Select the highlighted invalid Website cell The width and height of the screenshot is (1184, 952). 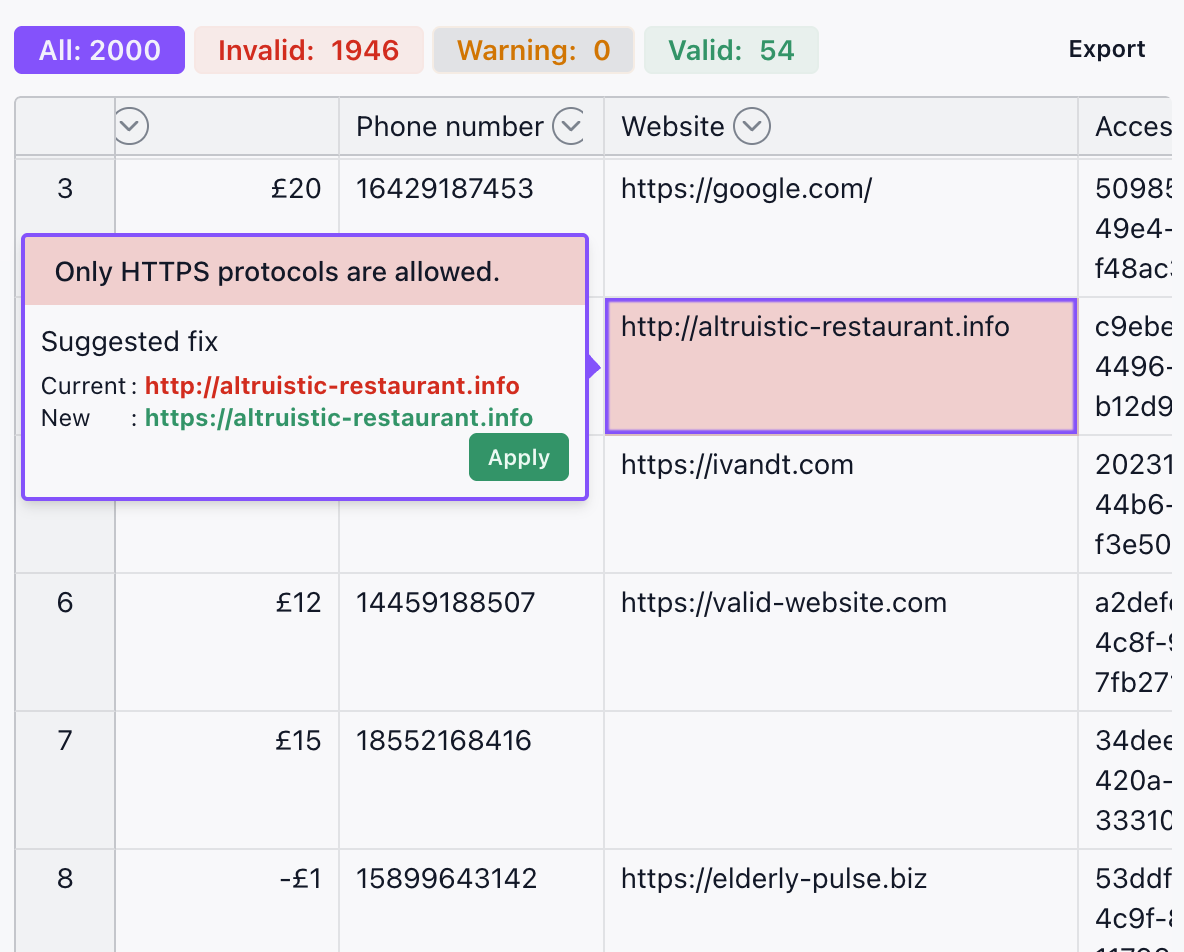tap(840, 366)
